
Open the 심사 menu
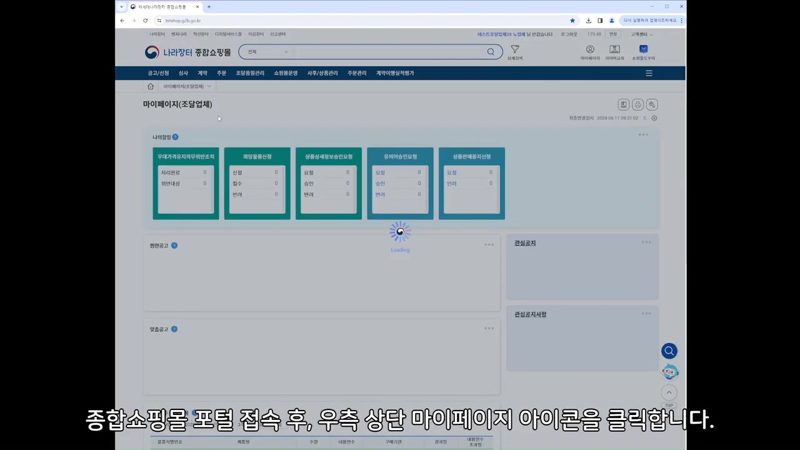(183, 73)
